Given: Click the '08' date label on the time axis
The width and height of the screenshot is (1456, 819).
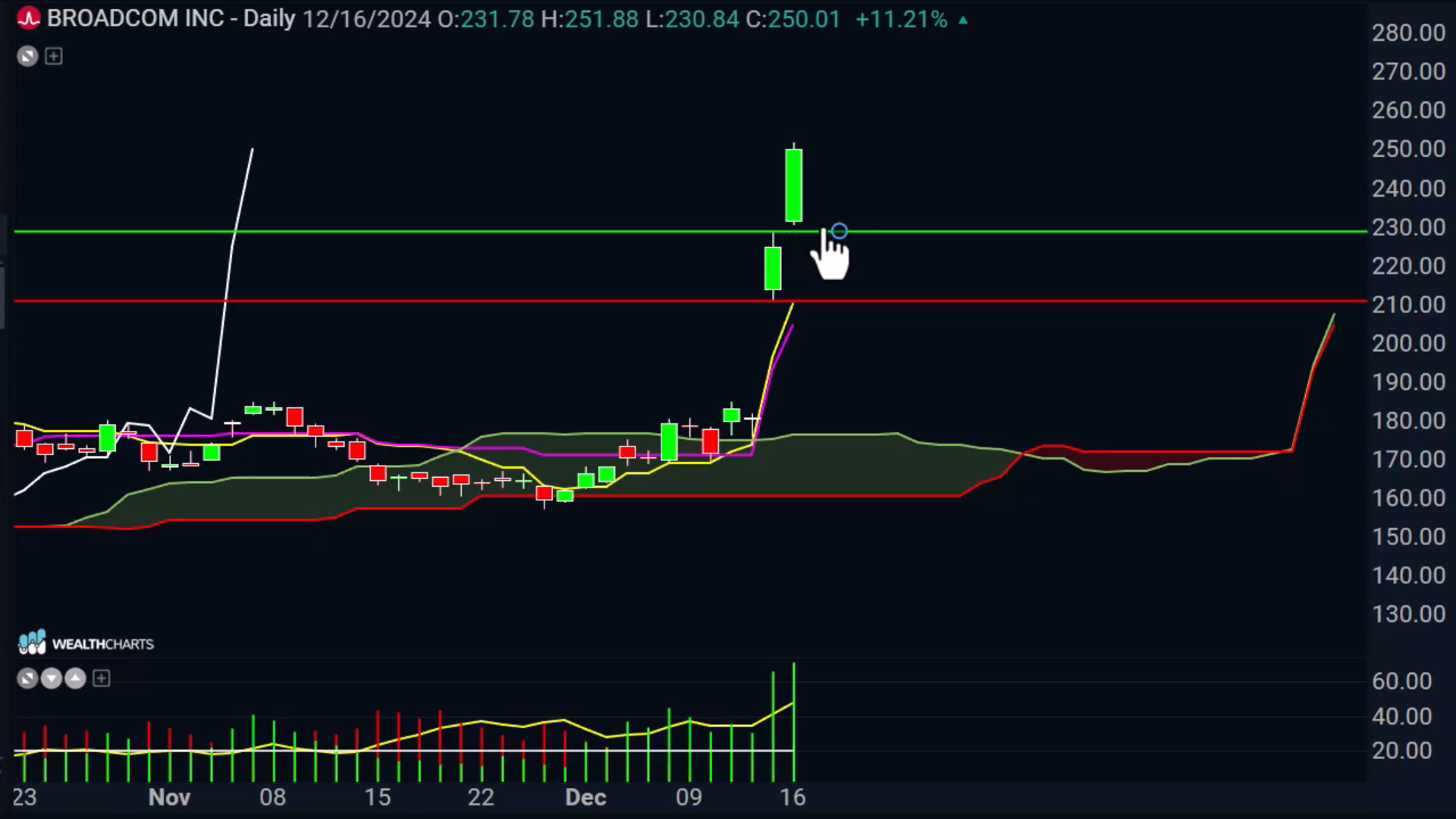Looking at the screenshot, I should point(273,798).
